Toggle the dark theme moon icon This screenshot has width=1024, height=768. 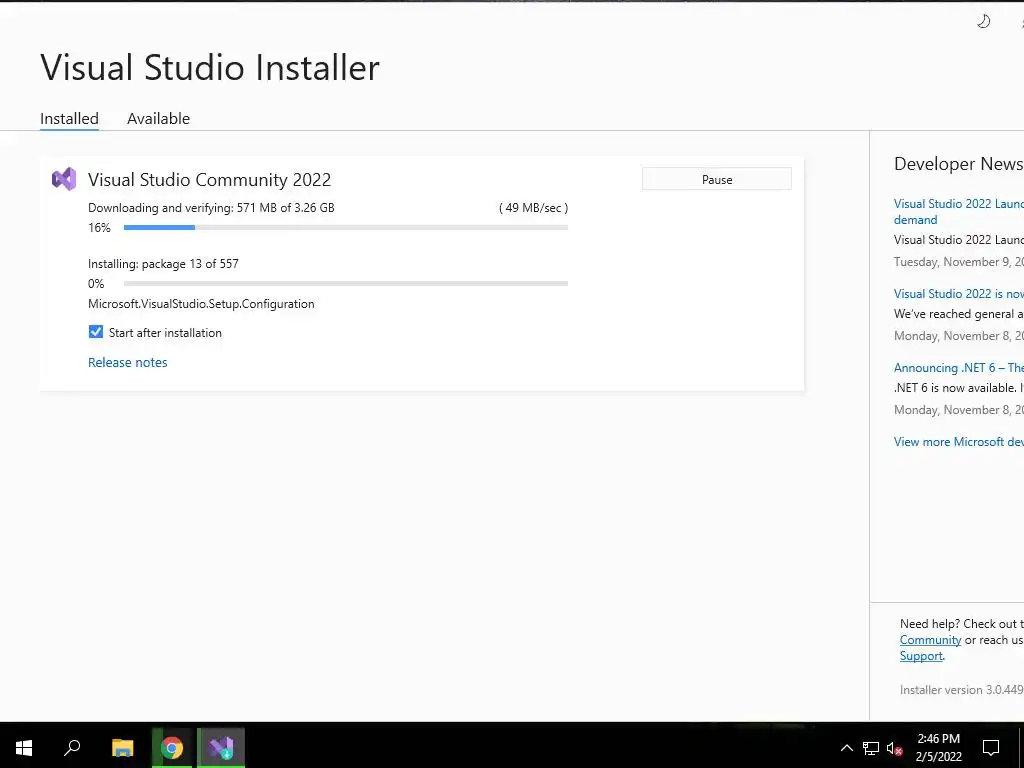(984, 22)
